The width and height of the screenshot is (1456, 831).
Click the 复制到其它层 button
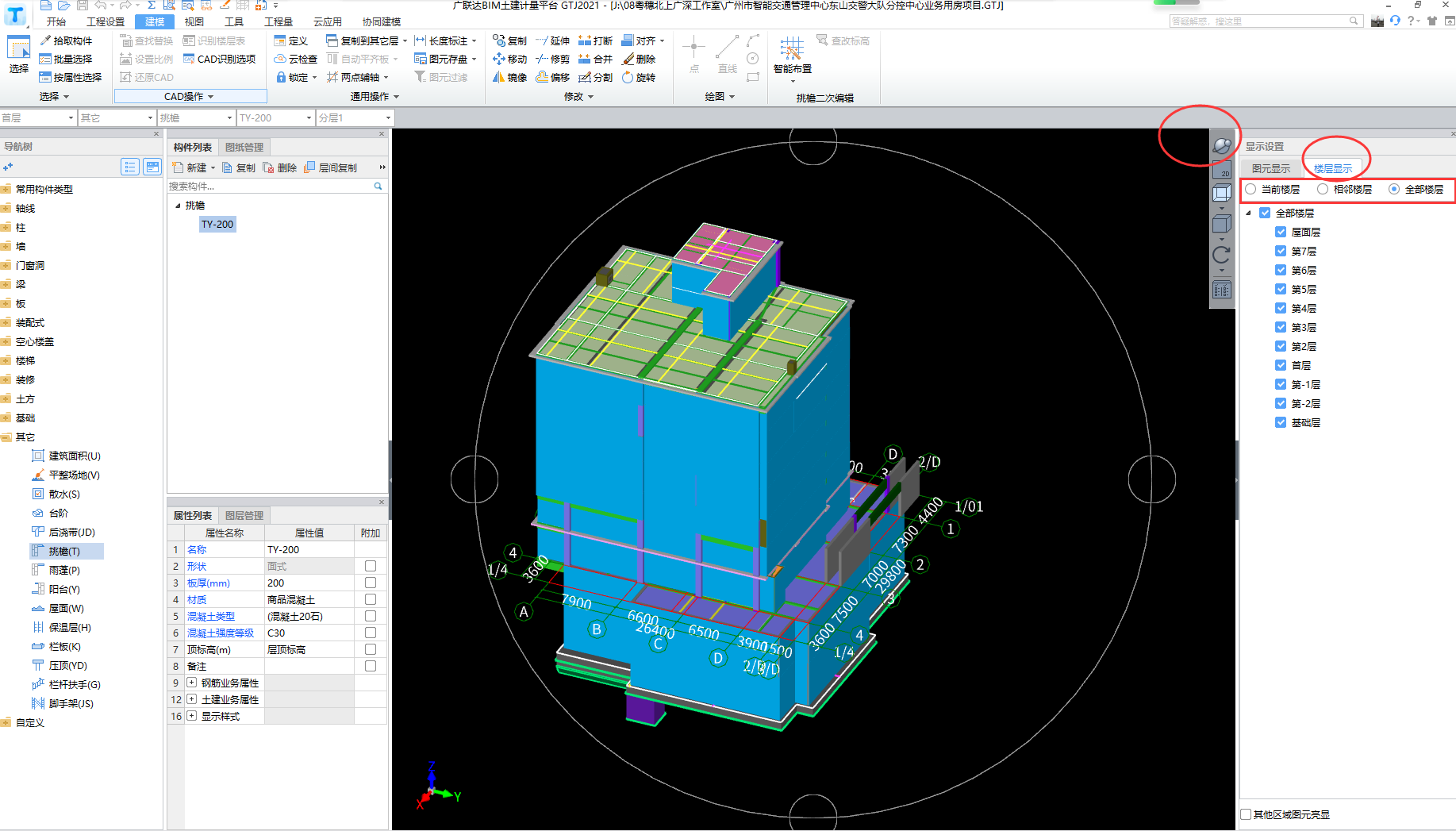[x=366, y=40]
